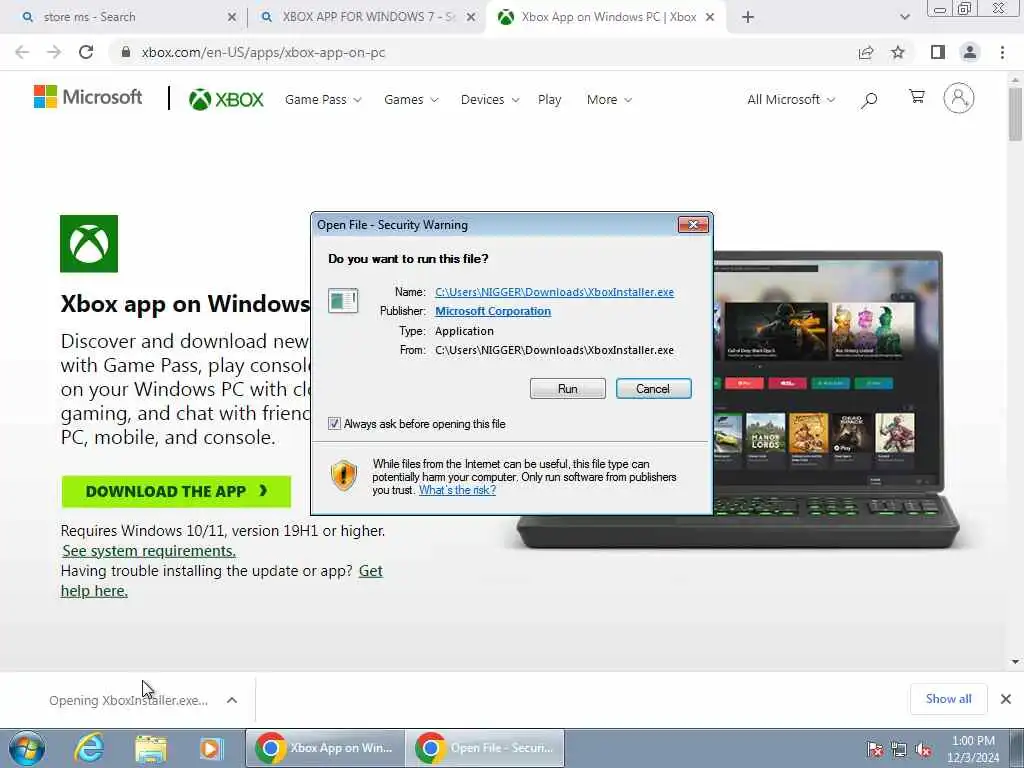Open Chrome profile avatar icon
Viewport: 1024px width, 768px height.
coord(970,52)
